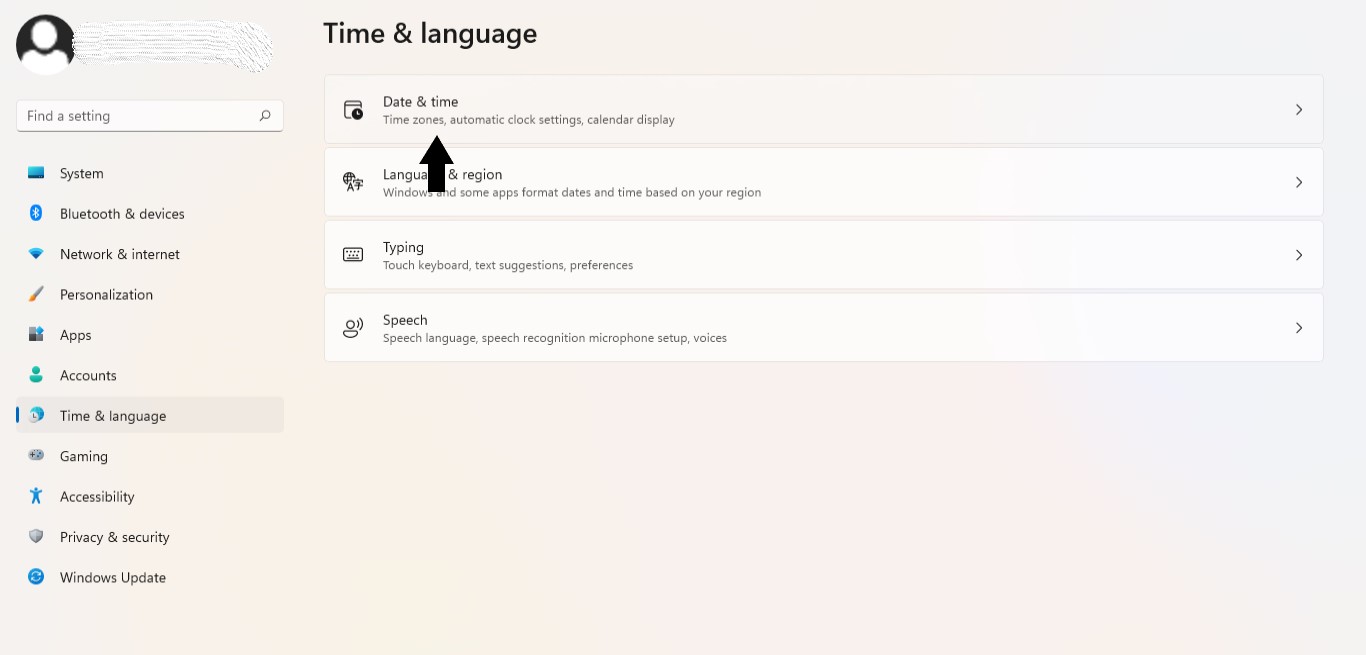
Task: Click the Accessibility figure icon
Action: [36, 496]
